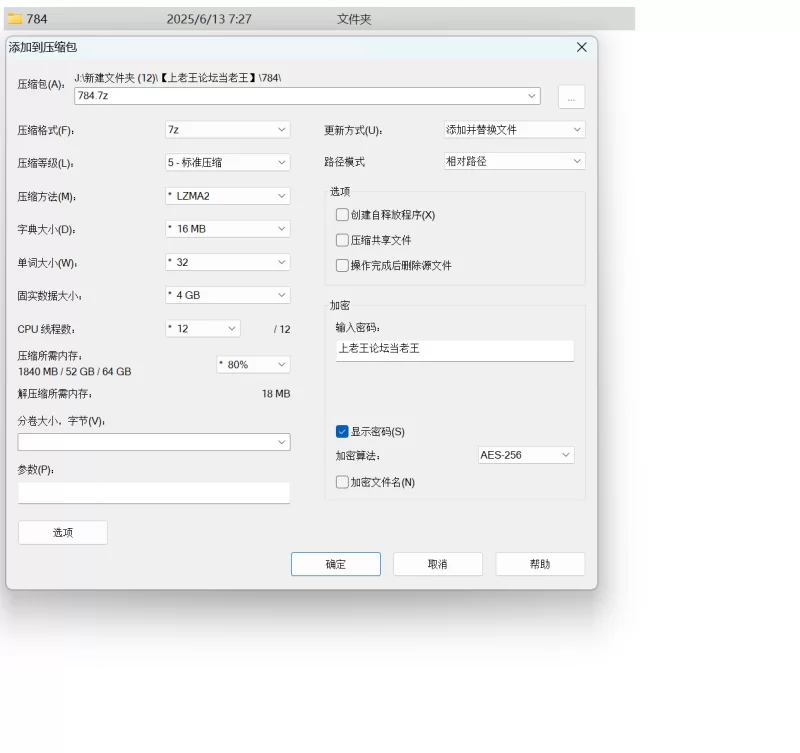Click the 文件夹 type cell of 784 row
The height and width of the screenshot is (753, 800).
tap(354, 19)
